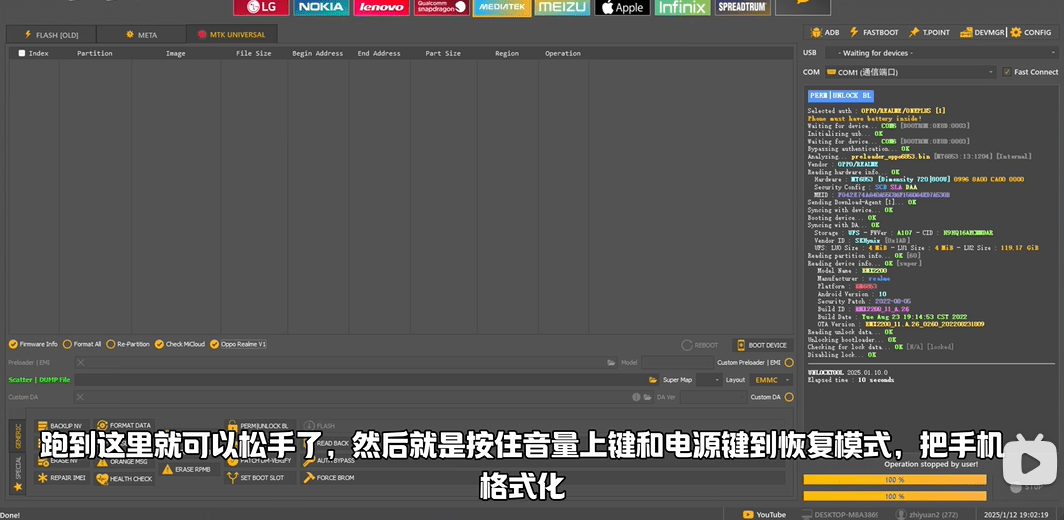Run the BACKUP NV operation

tap(62, 426)
